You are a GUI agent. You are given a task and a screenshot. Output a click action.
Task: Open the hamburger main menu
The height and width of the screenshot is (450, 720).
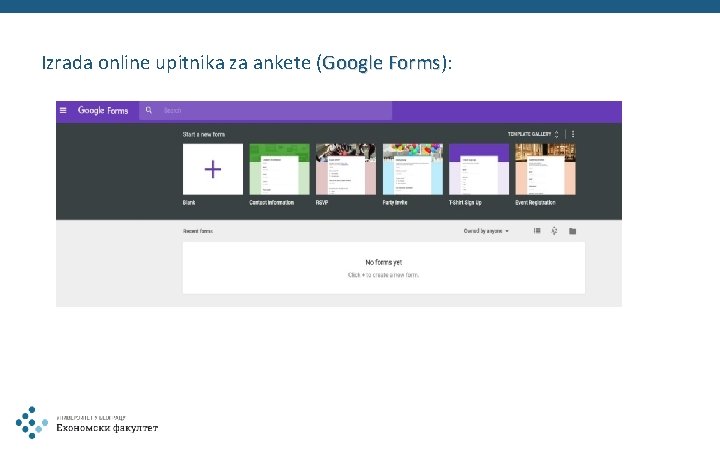(63, 110)
